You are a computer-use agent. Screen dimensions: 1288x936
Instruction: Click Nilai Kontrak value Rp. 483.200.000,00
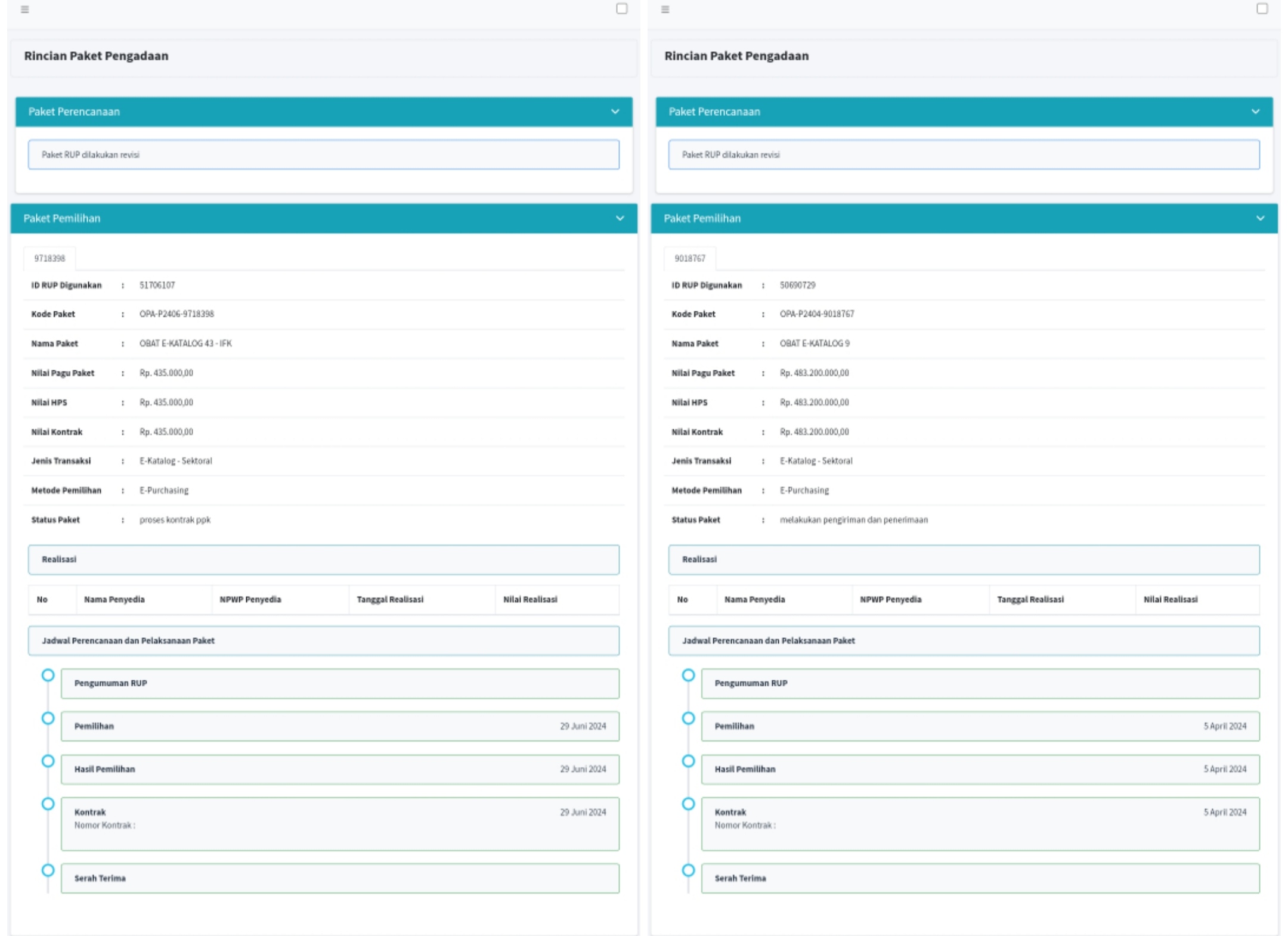coord(815,432)
